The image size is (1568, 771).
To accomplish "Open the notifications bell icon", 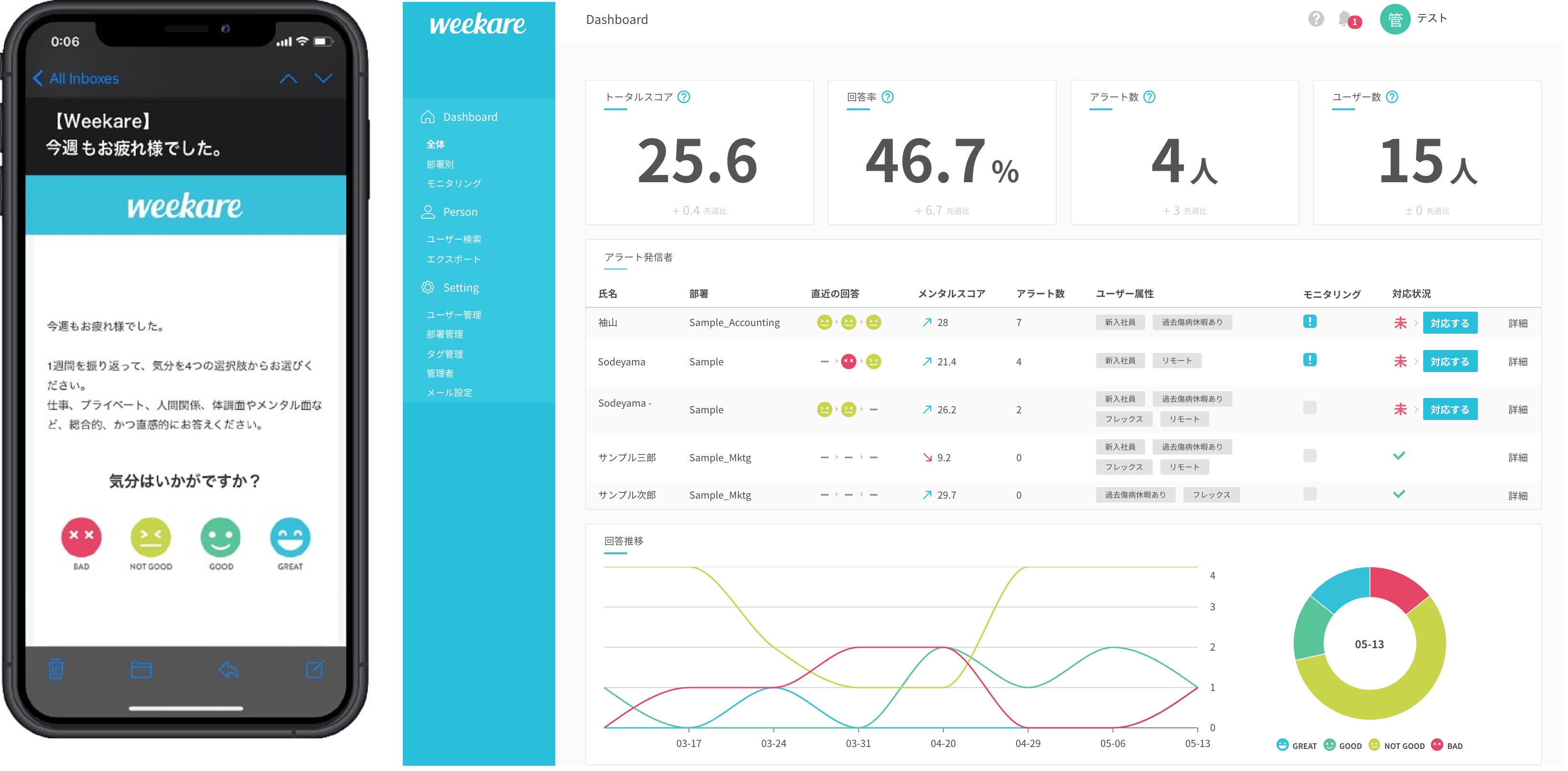I will pos(1345,19).
